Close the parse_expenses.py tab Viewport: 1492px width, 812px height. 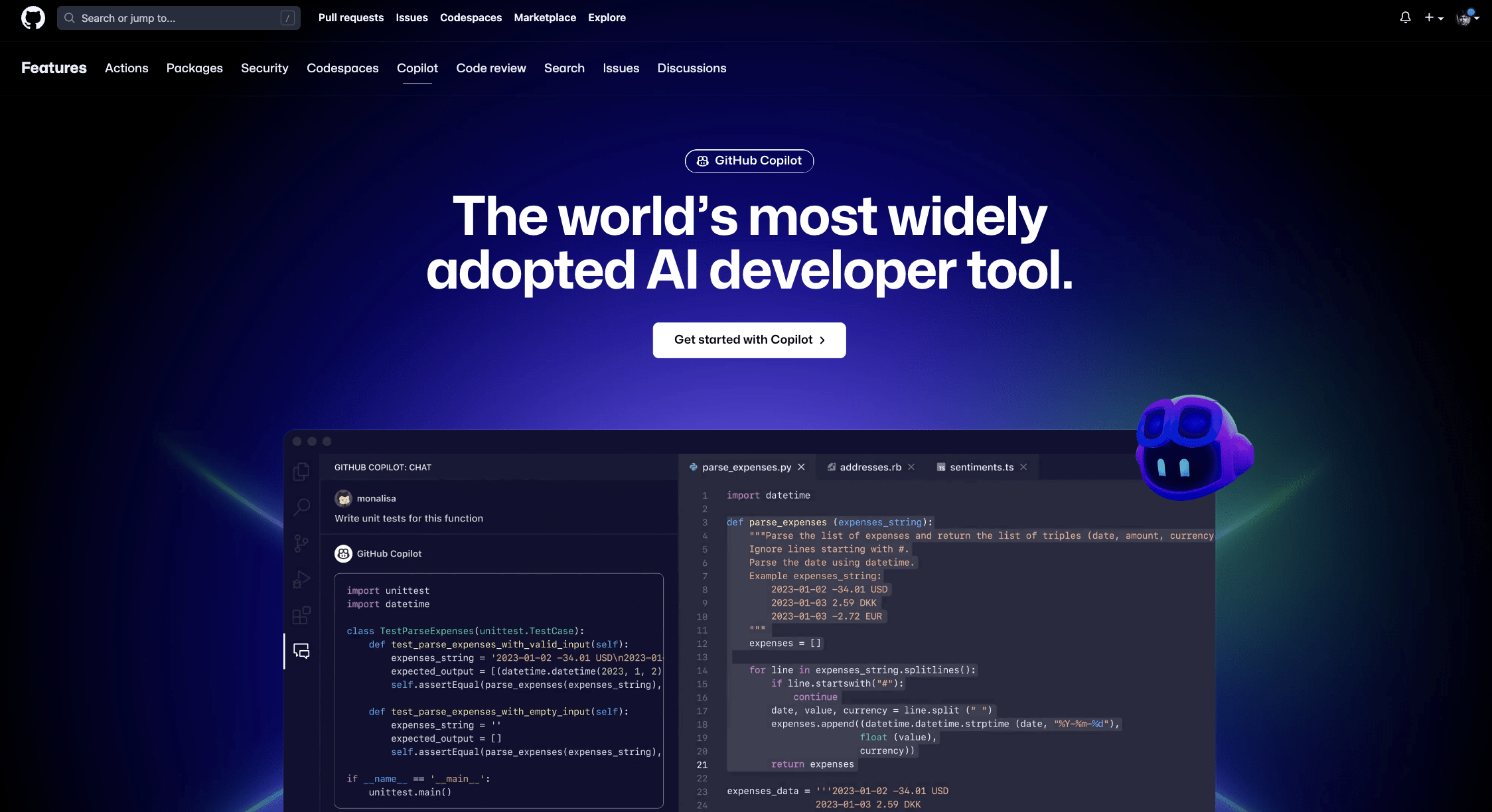[801, 467]
